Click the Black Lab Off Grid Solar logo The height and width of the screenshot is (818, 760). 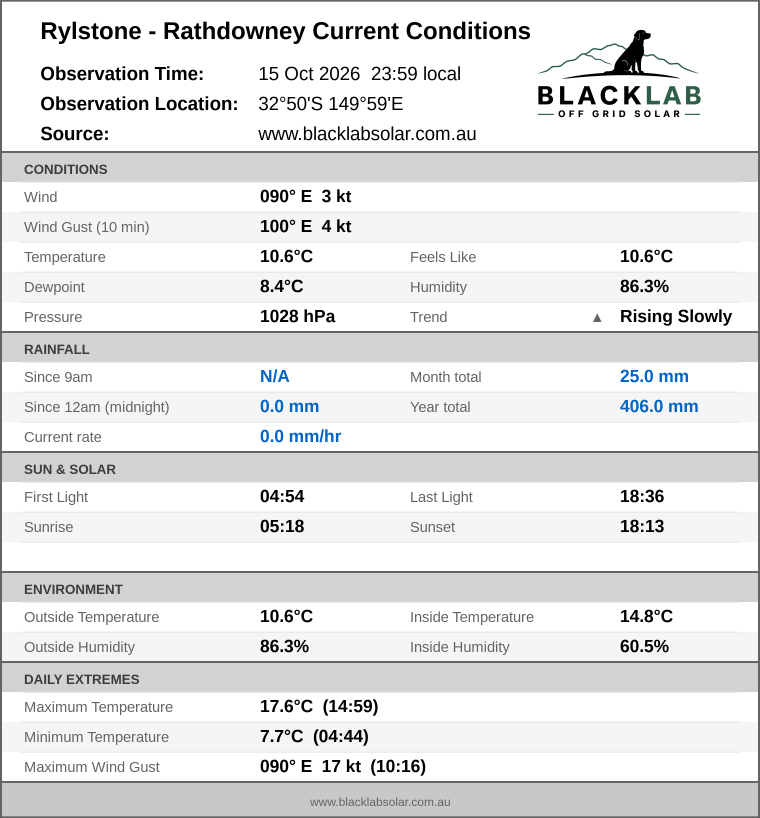(x=619, y=74)
